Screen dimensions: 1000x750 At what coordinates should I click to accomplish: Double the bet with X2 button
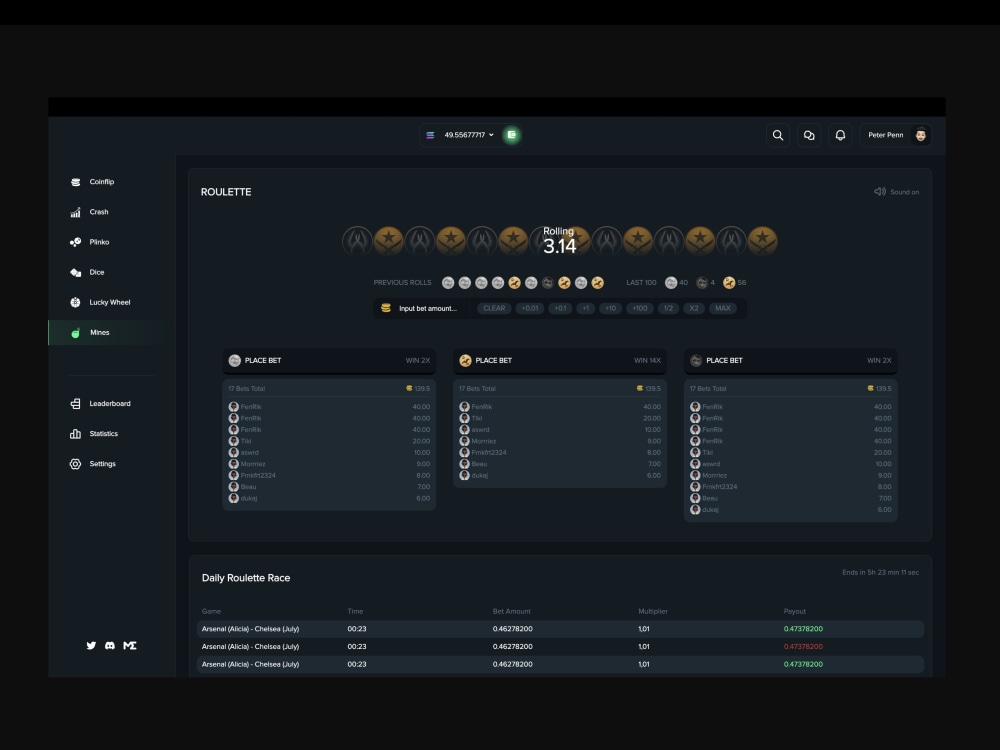point(694,309)
